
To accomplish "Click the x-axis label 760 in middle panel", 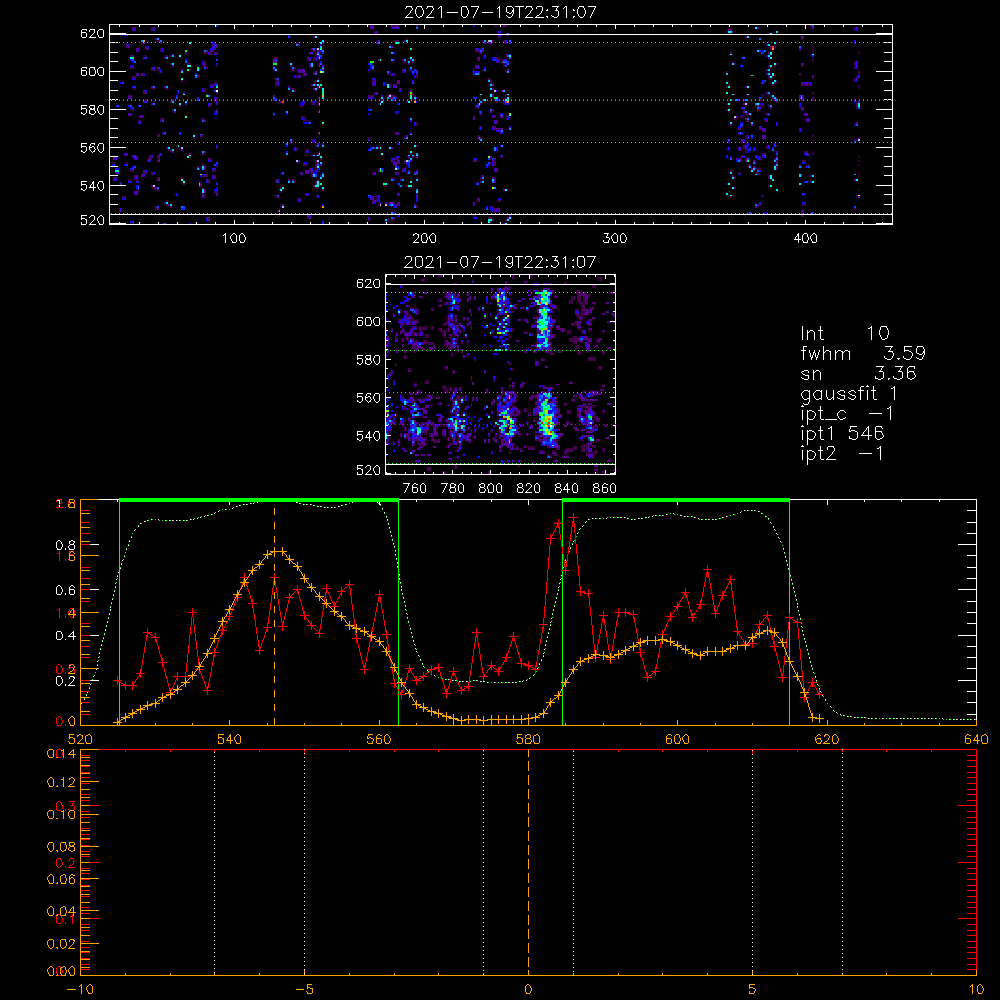I will pos(415,489).
